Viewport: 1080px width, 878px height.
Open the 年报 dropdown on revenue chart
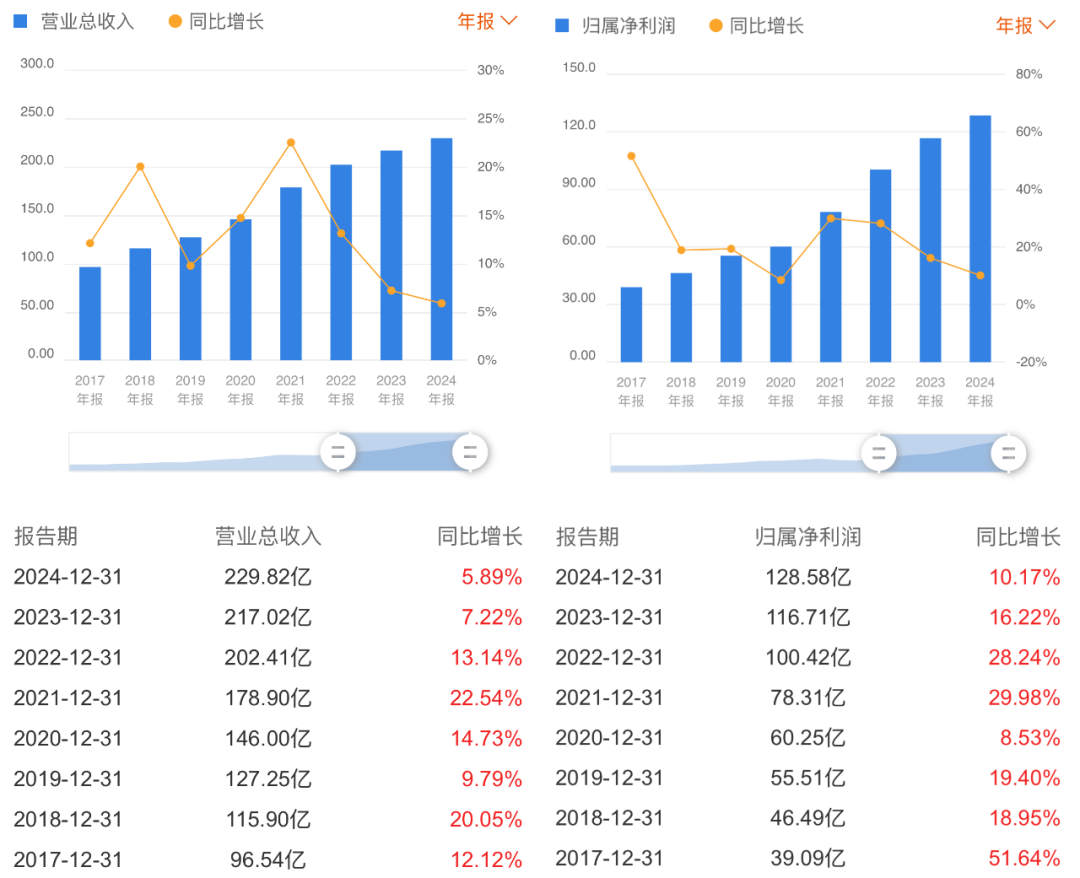487,21
